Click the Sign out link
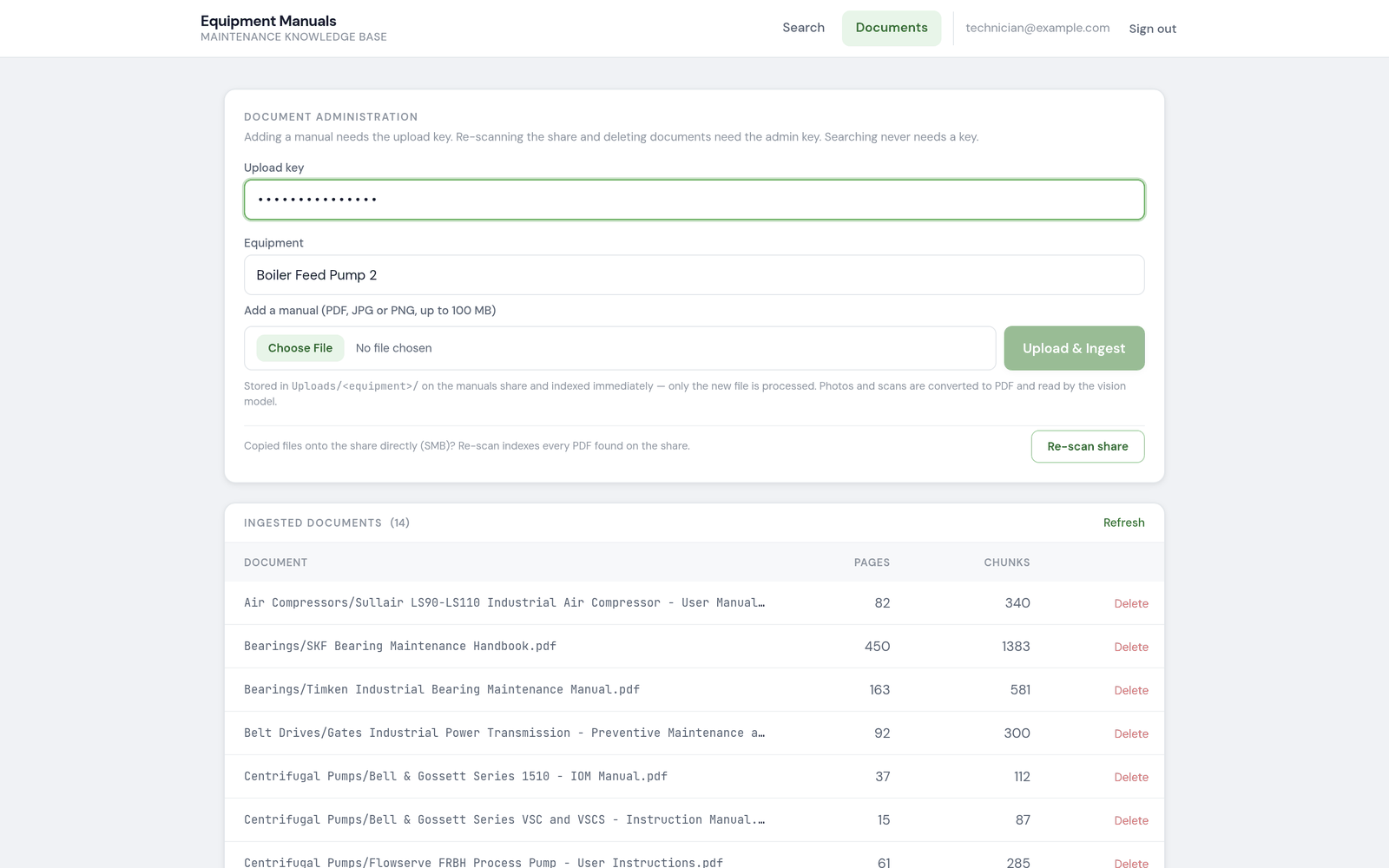The width and height of the screenshot is (1389, 868). point(1152,29)
